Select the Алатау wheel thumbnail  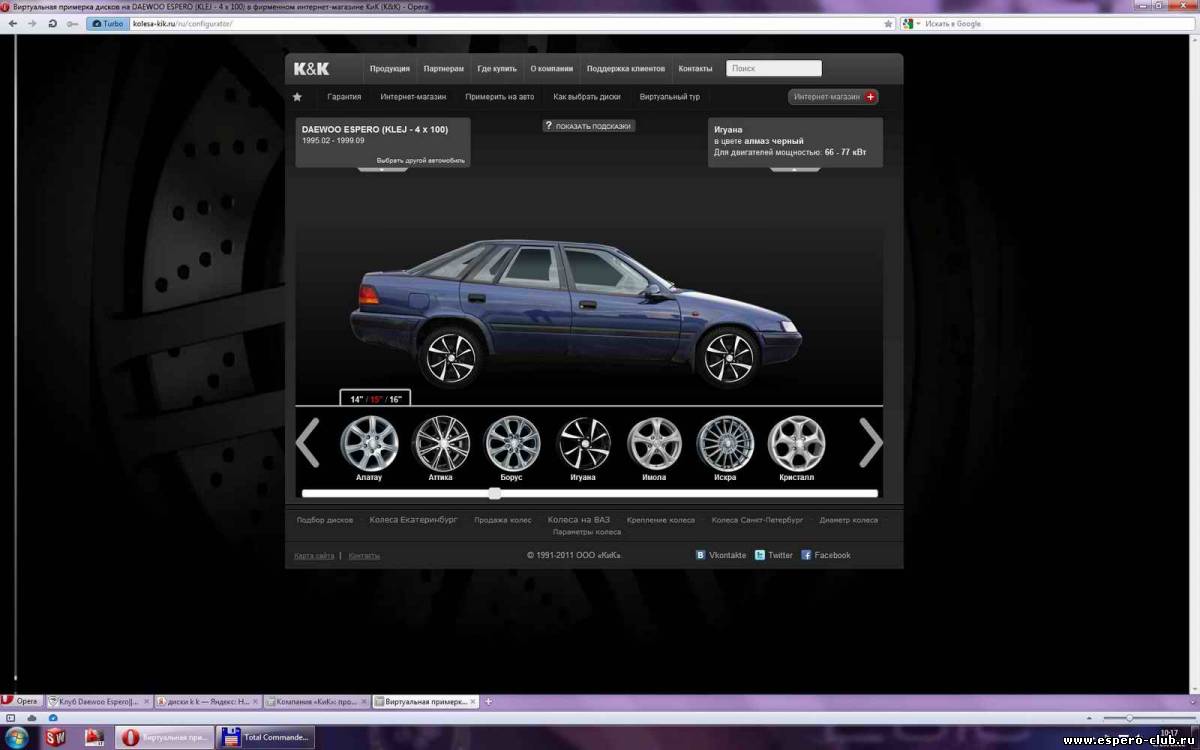coord(369,444)
